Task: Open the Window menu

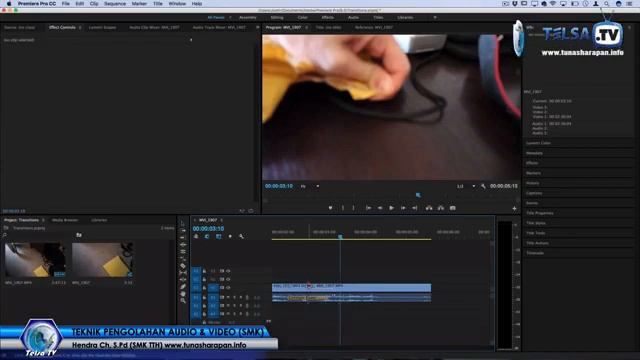Action: point(177,4)
